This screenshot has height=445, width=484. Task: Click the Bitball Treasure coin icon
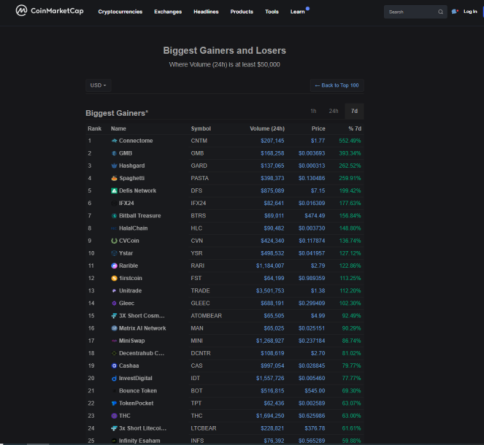point(114,216)
